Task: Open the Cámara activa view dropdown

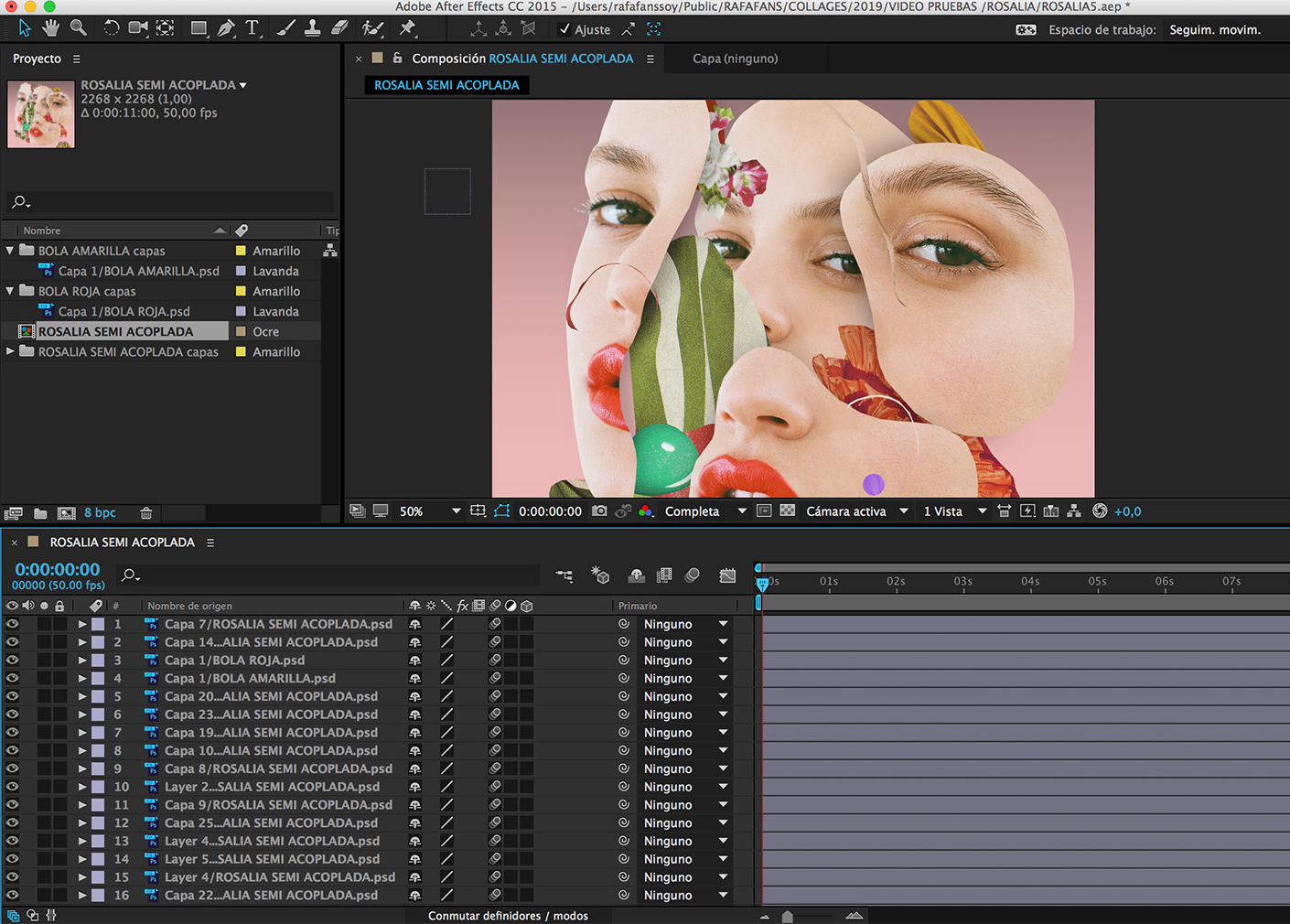Action: 856,511
